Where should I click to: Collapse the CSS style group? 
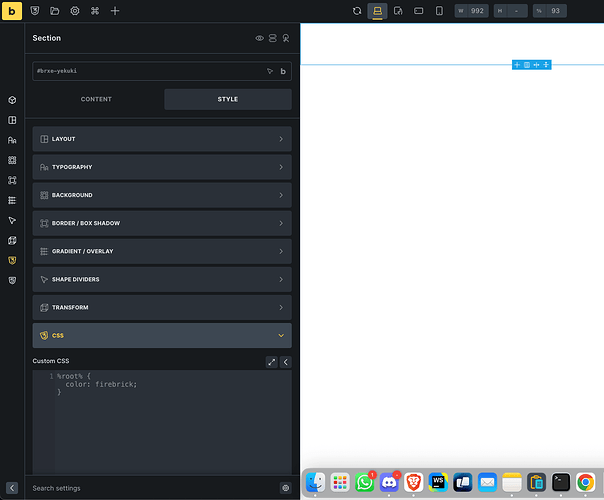coord(162,336)
